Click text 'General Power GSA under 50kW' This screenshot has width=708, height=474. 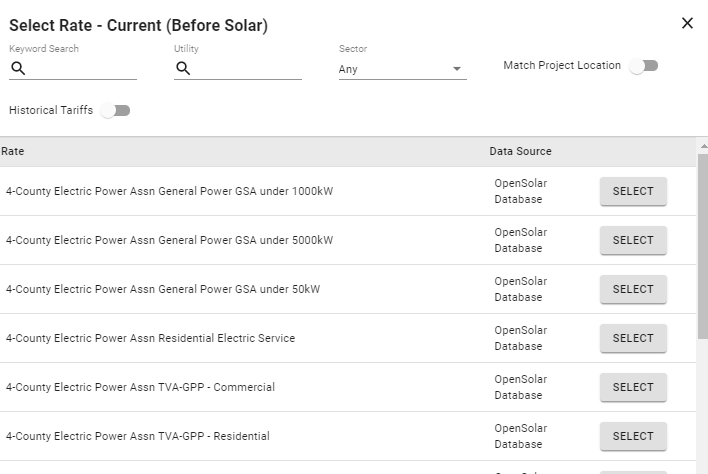tap(239, 289)
